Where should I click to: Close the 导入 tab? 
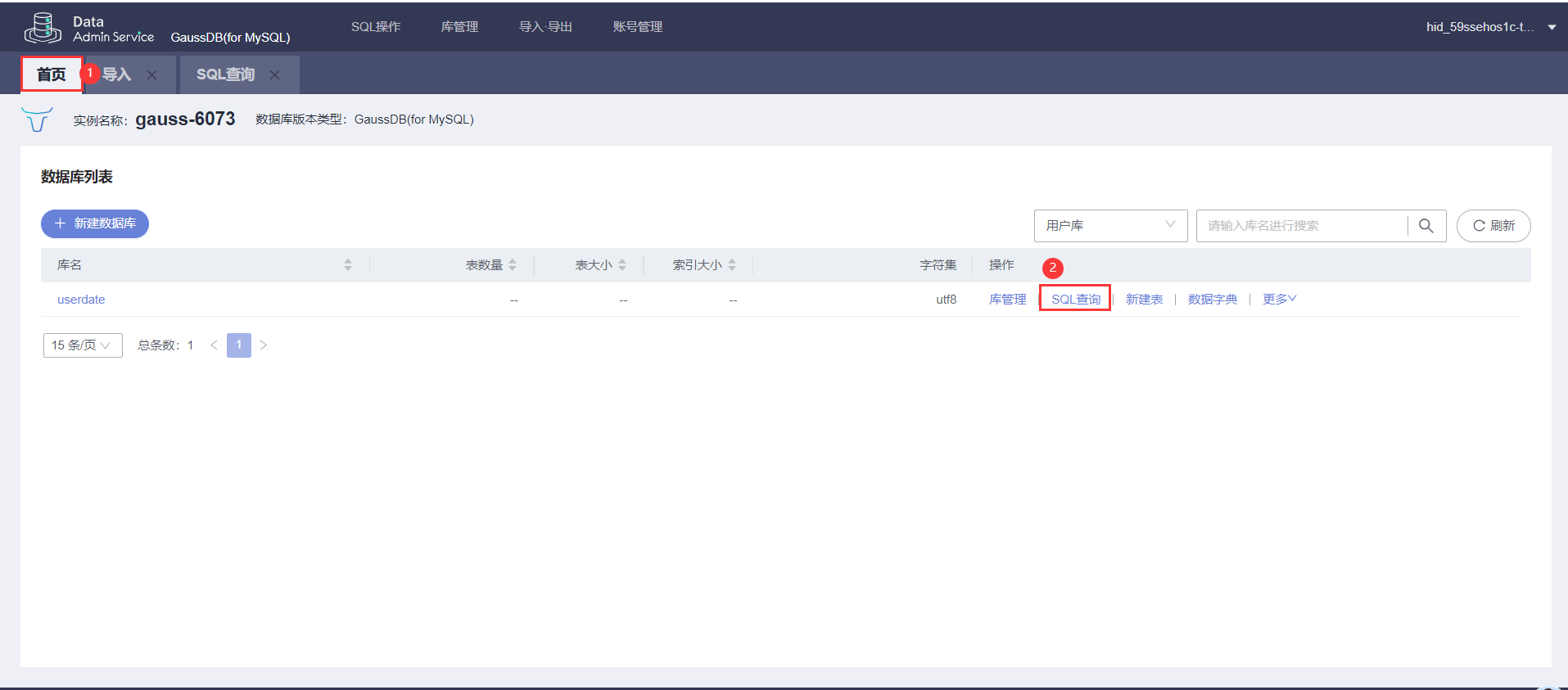151,75
